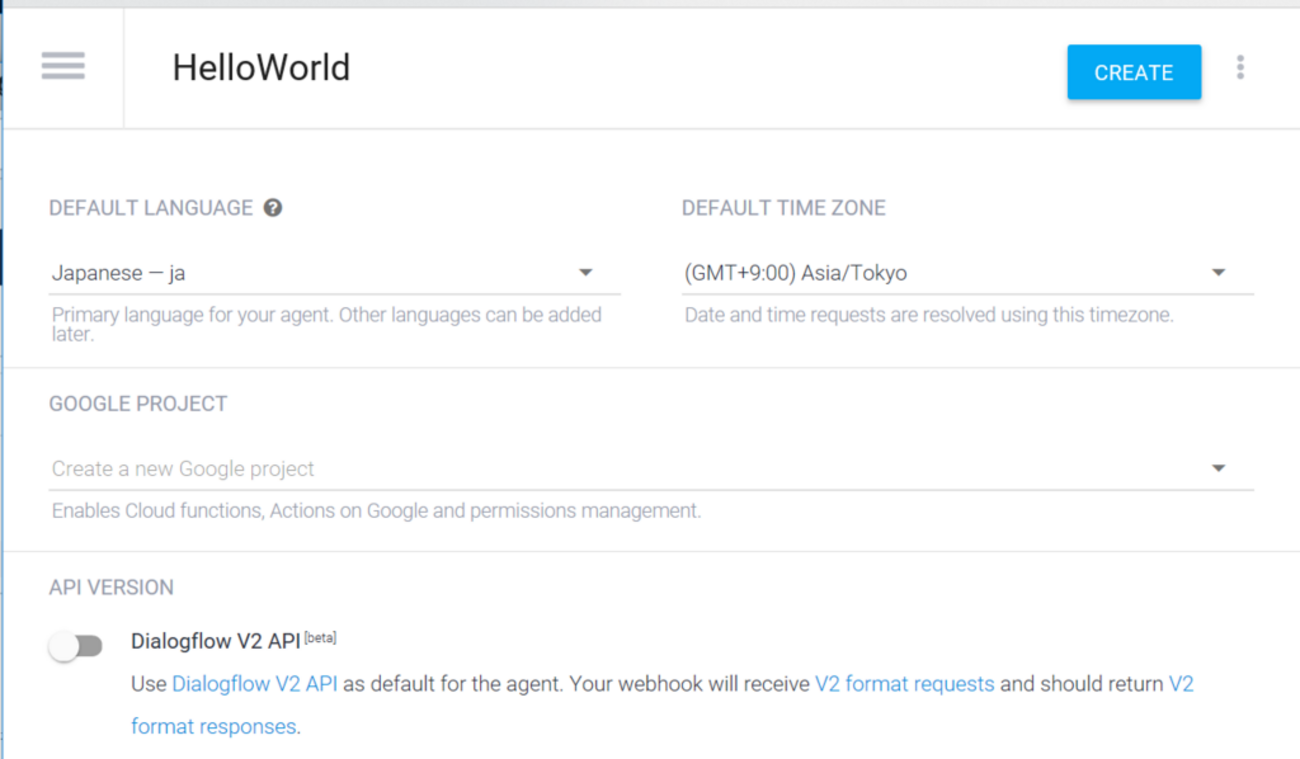The image size is (1300, 759).
Task: Click the help icon beside Default Language
Action: [x=273, y=208]
